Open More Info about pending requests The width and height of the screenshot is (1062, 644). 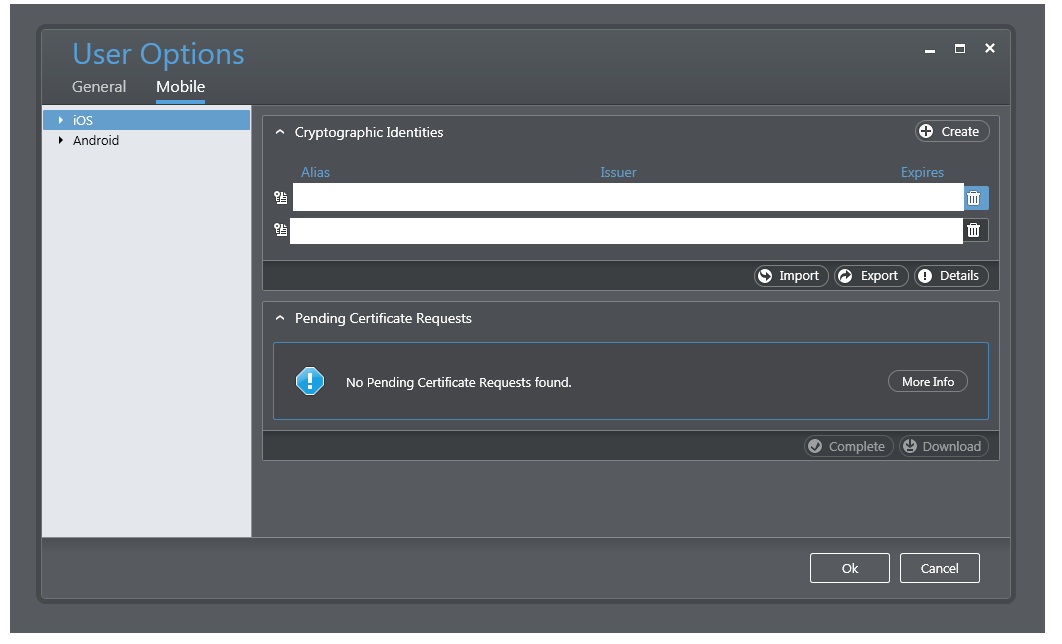click(927, 382)
